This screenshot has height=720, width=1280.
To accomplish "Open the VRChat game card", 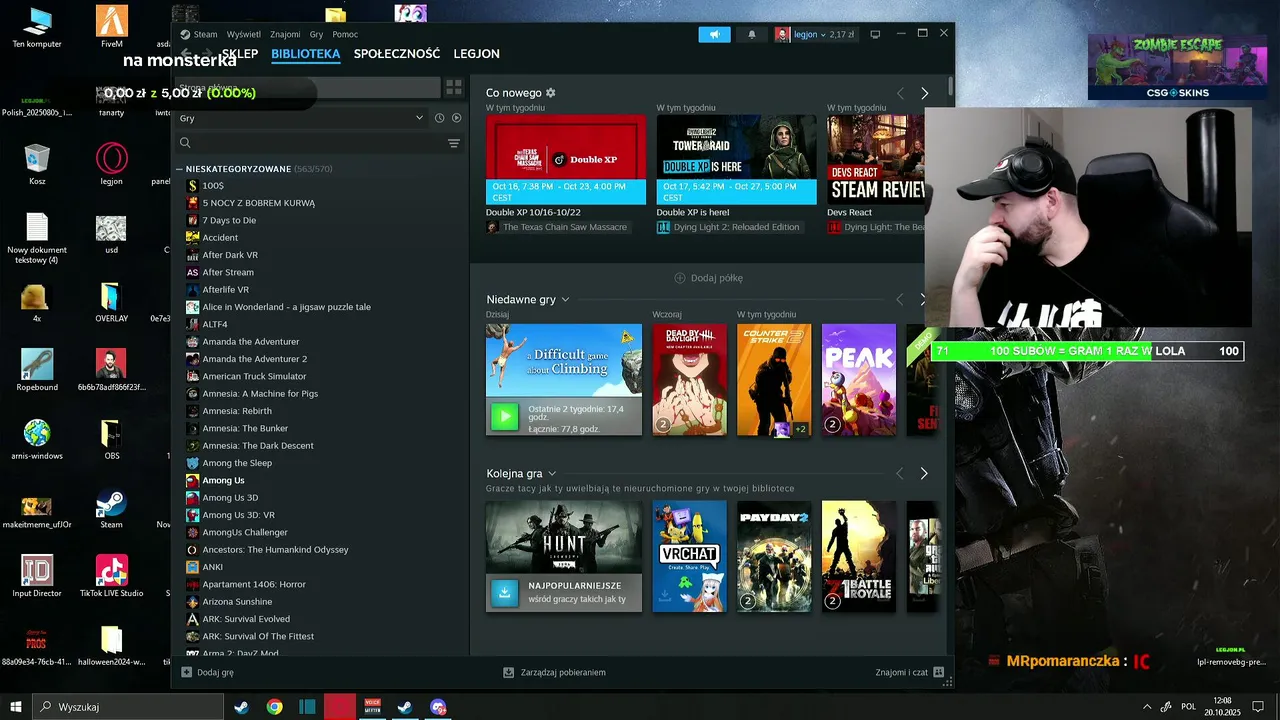I will pos(690,556).
